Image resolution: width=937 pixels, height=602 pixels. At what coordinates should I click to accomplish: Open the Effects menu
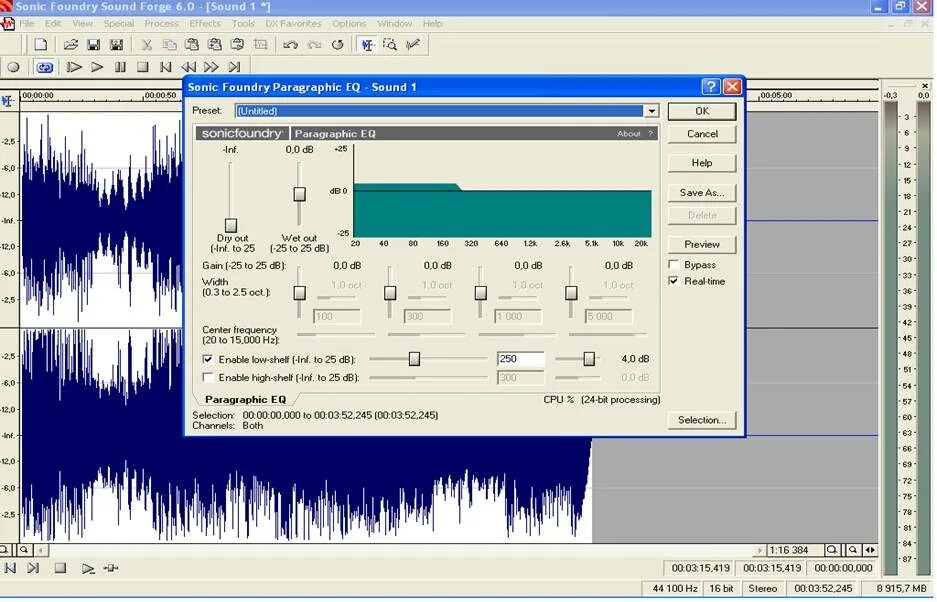click(205, 24)
